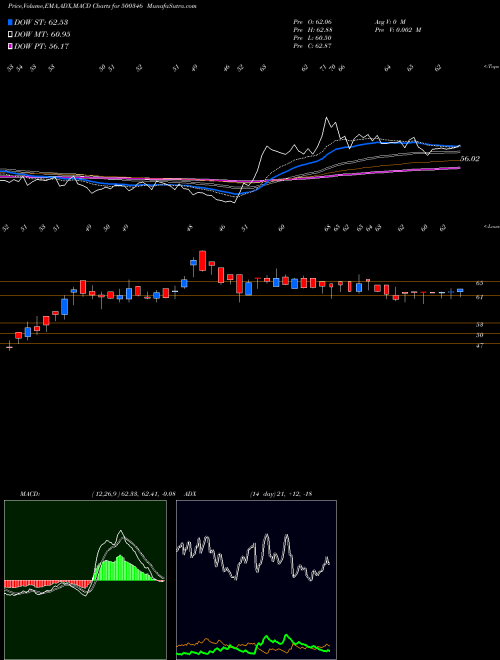Click the 47 price level label

479,346
